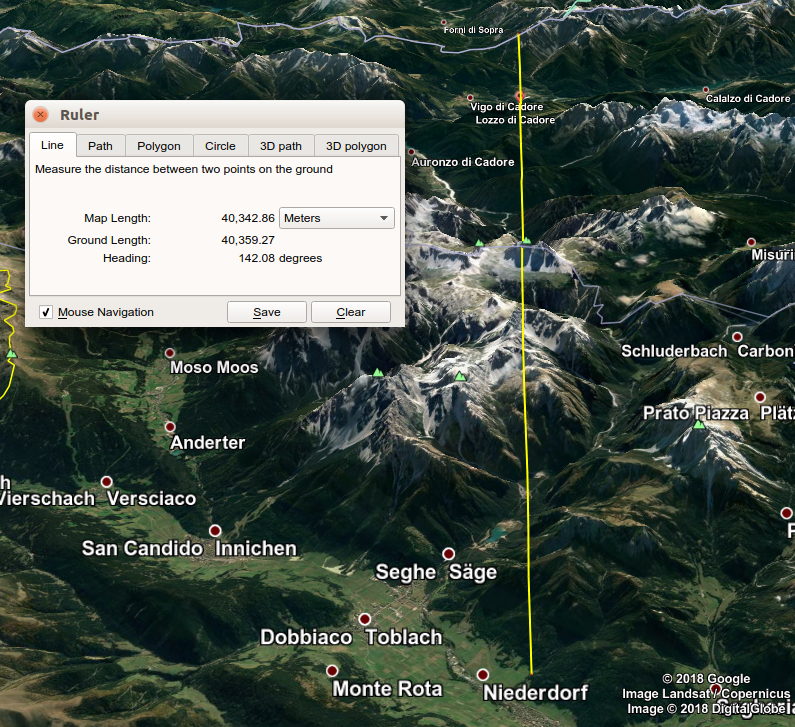The image size is (795, 727).
Task: Open the Polygon tab in Ruler
Action: tap(159, 146)
